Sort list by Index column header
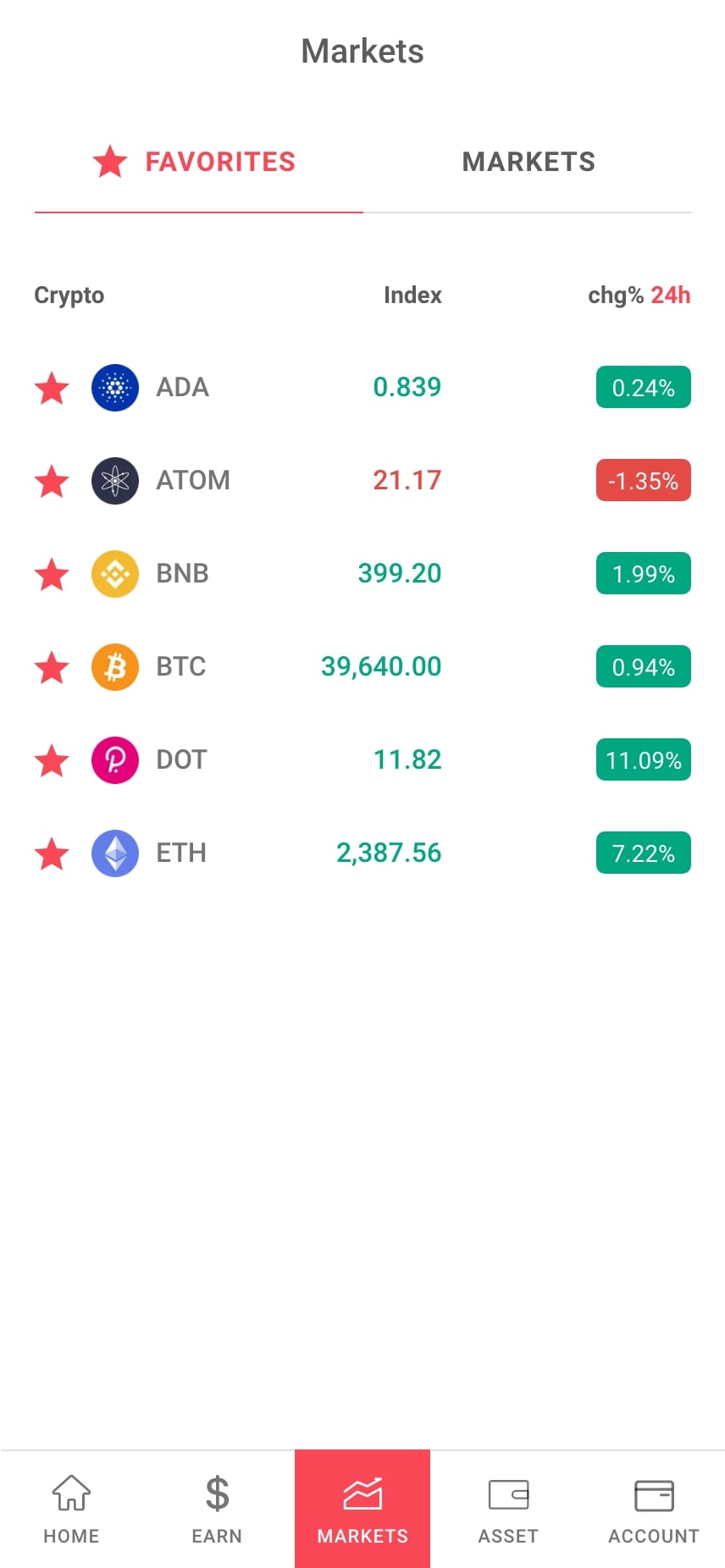 coord(412,295)
